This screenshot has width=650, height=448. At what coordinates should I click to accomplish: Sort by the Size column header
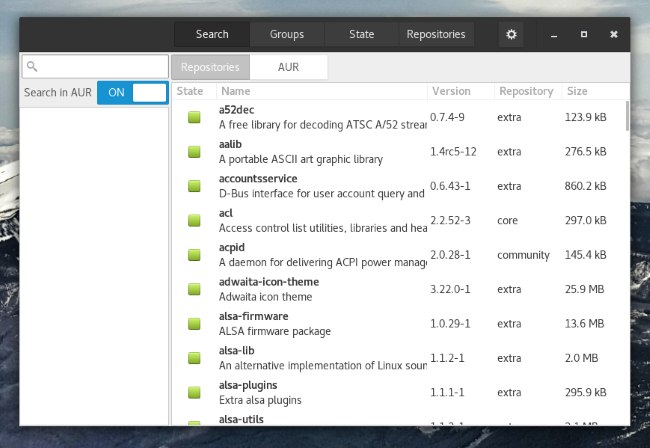(595, 91)
